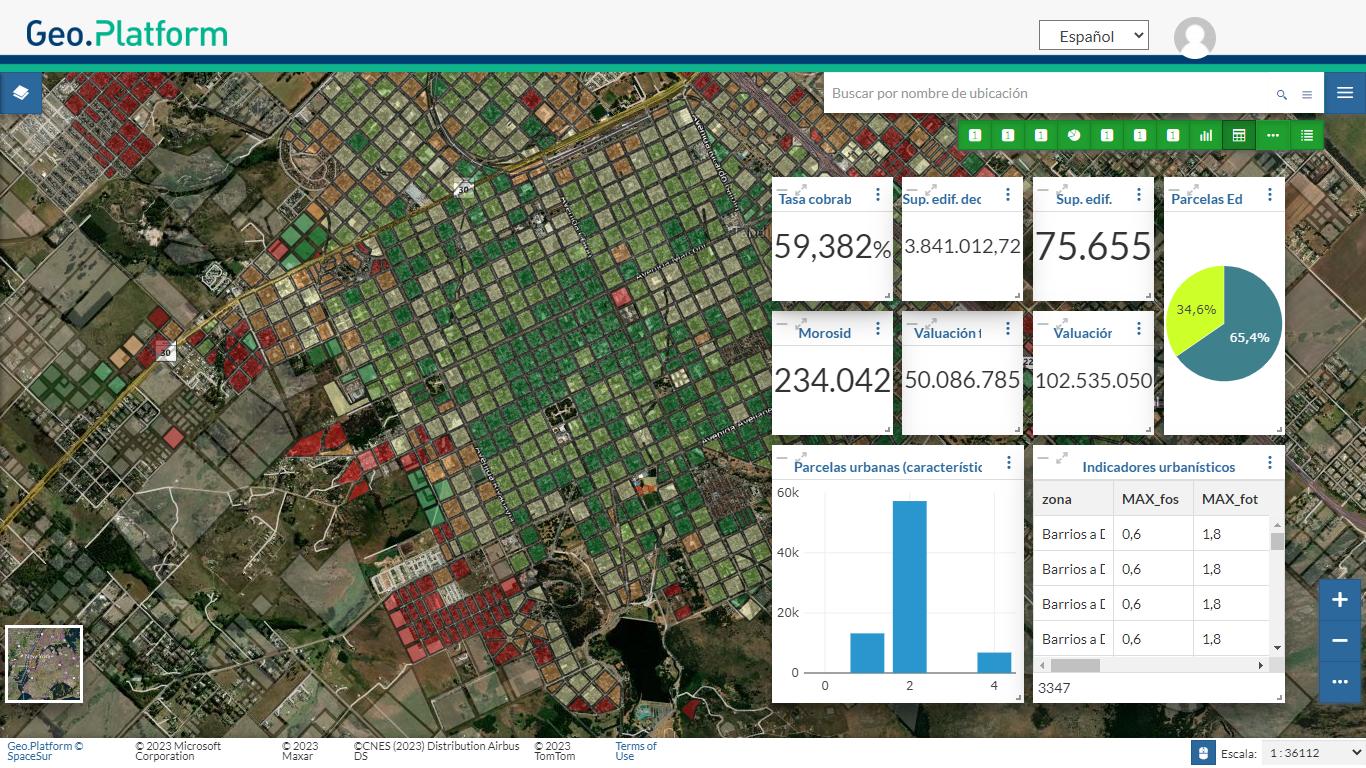Open the map scale 1:36112 dropdown
1366x768 pixels.
[1314, 753]
